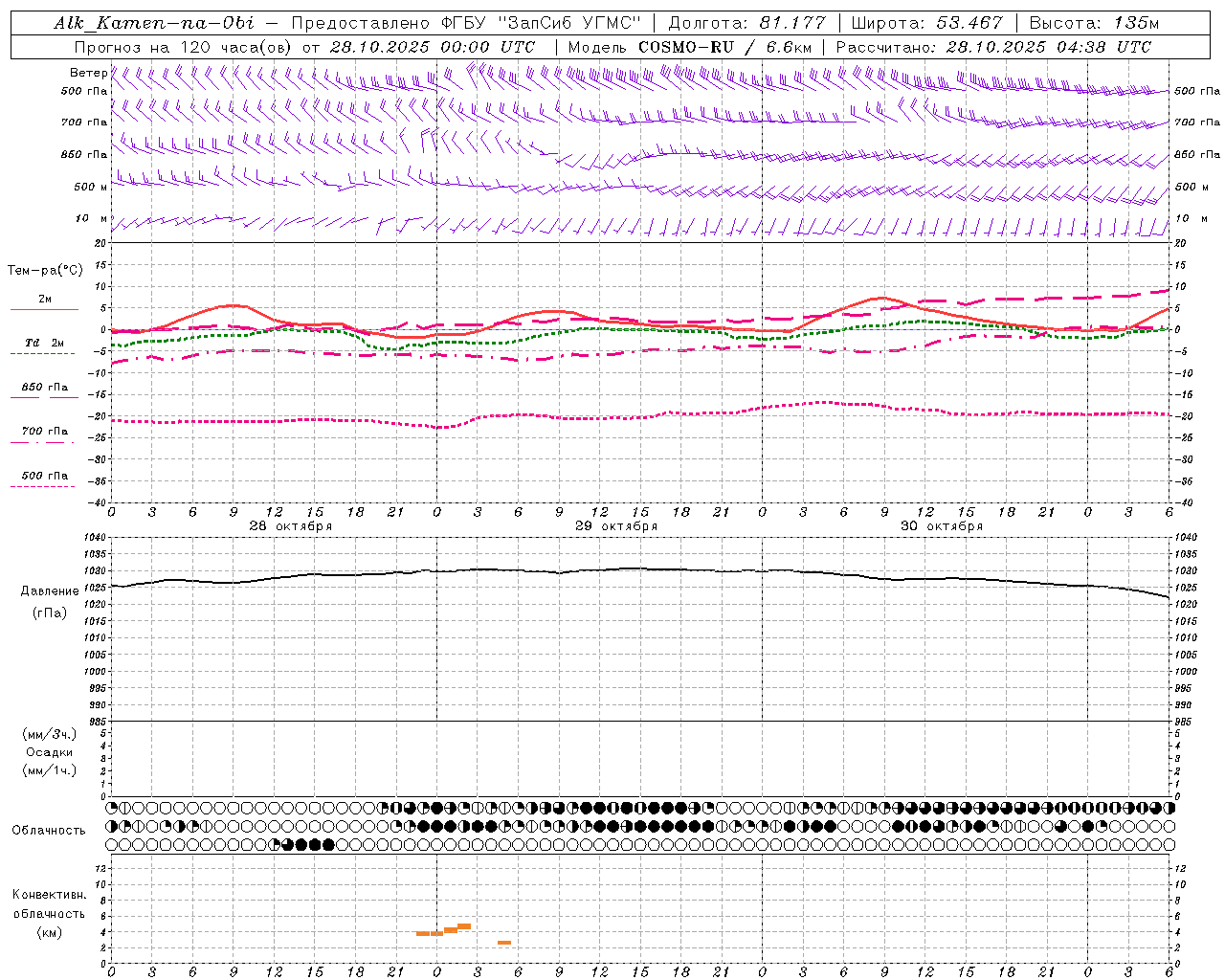Click the calculation time 28.10.2025 04:38 UTC
This screenshot has width=1225, height=980.
pyautogui.click(x=1048, y=47)
